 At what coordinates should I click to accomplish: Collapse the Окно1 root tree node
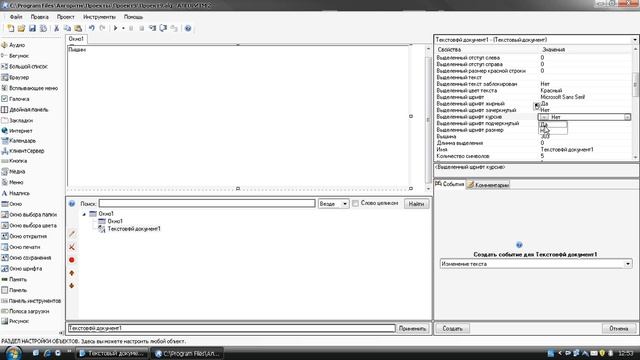coord(84,214)
